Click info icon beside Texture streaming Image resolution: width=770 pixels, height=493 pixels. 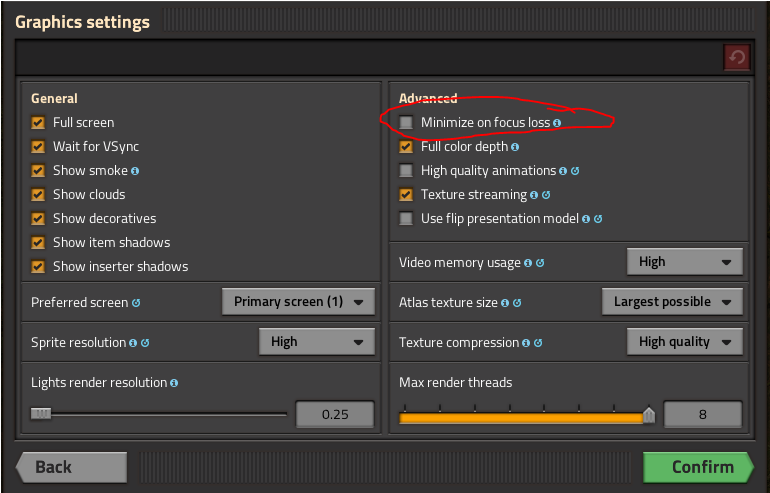(534, 195)
